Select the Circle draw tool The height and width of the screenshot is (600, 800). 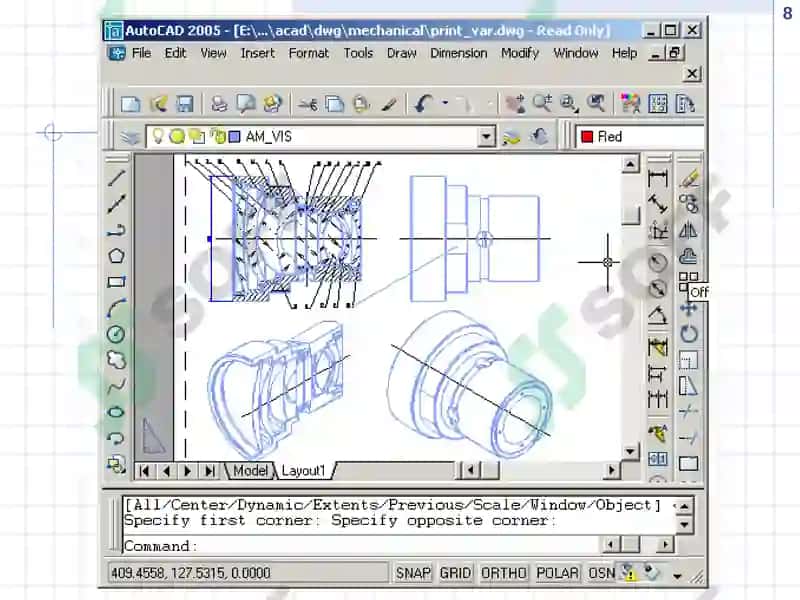point(116,334)
